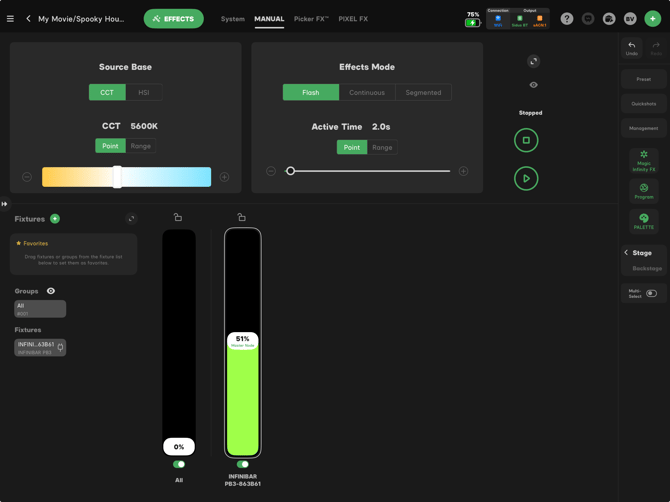The width and height of the screenshot is (670, 502).
Task: Click the Active Time 2.0s value
Action: (381, 127)
